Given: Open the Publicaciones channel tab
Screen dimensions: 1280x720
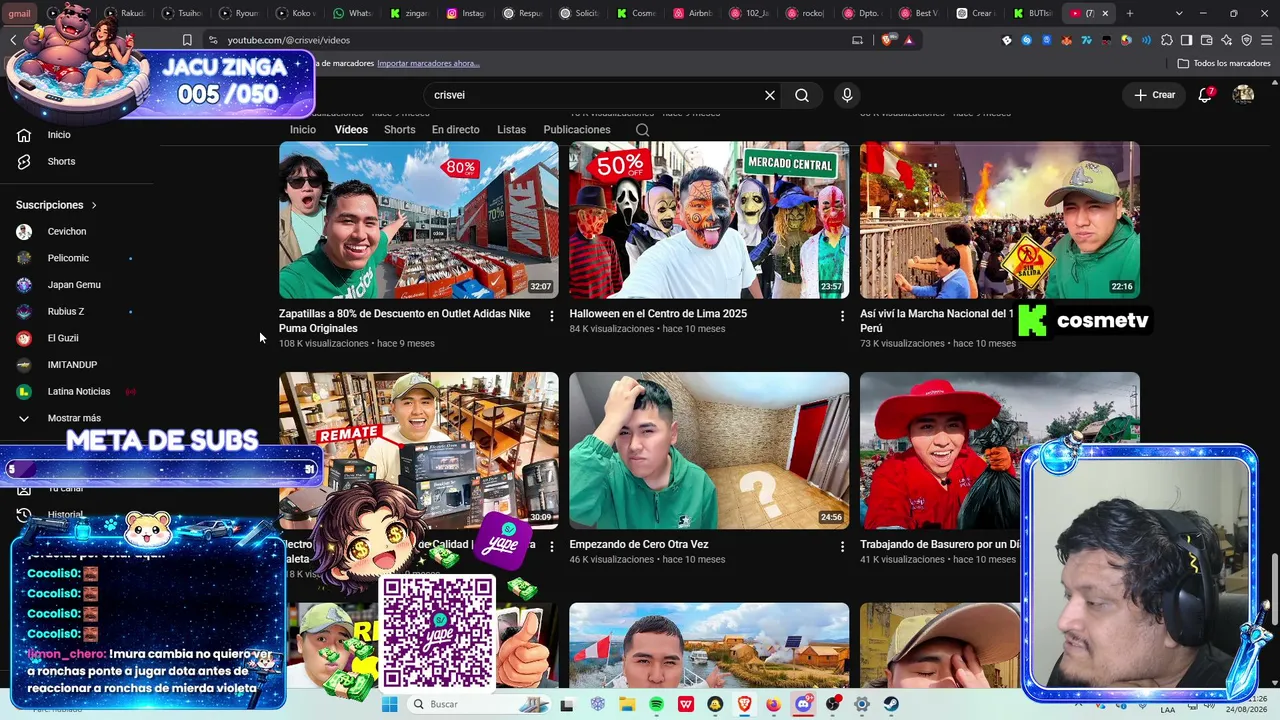Looking at the screenshot, I should [577, 130].
